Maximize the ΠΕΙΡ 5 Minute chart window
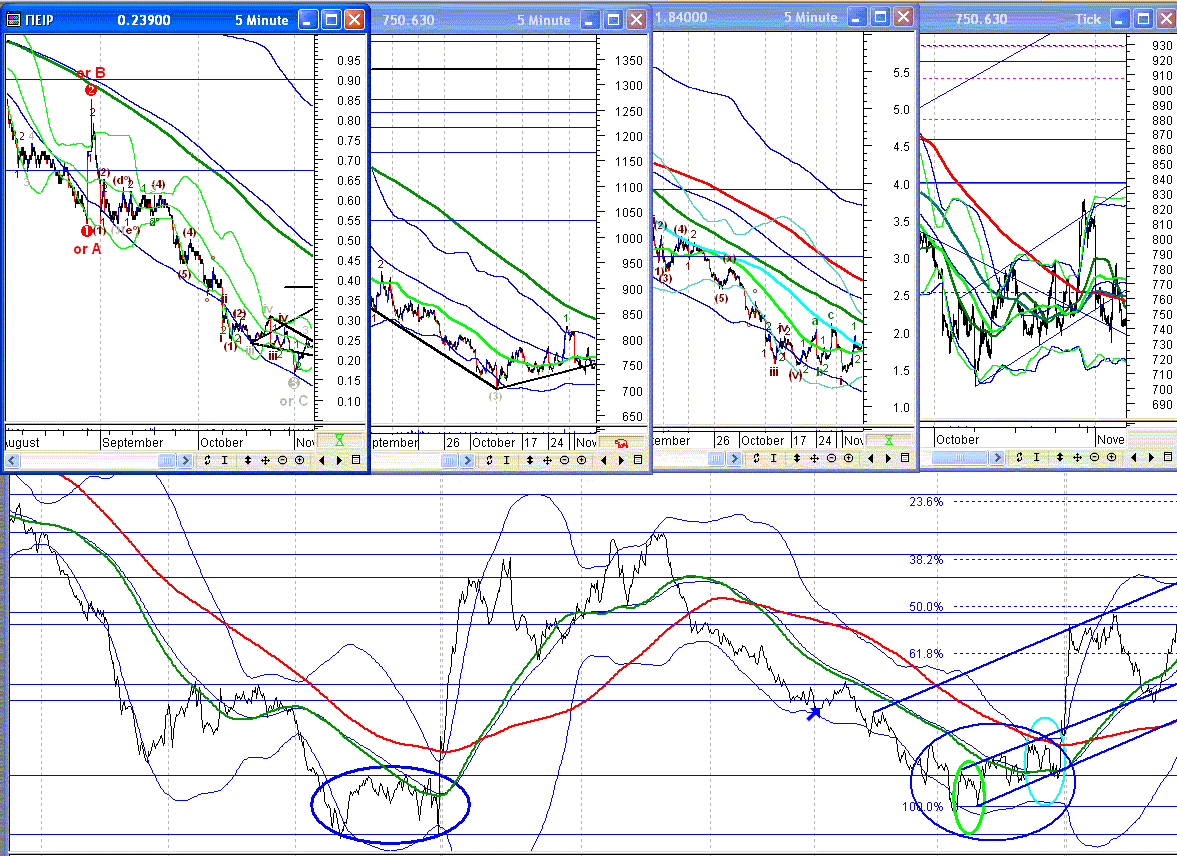Image resolution: width=1177 pixels, height=856 pixels. click(331, 20)
